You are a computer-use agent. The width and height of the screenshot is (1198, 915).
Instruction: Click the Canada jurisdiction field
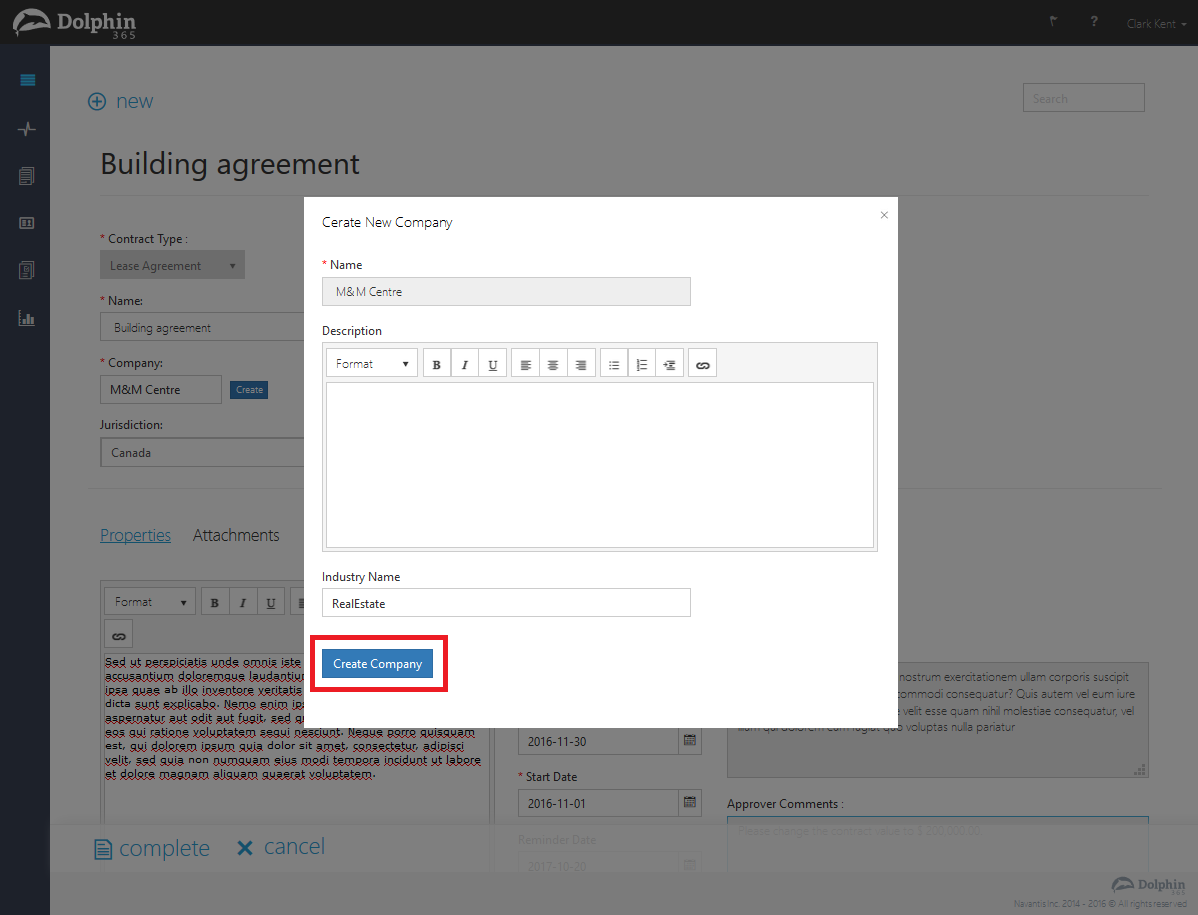click(x=202, y=452)
